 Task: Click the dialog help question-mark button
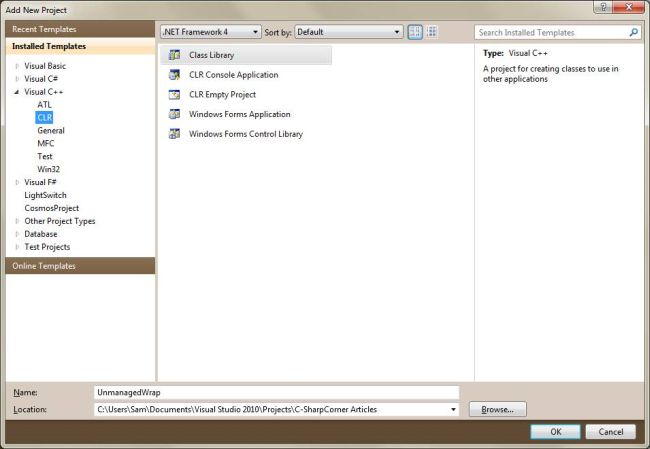tap(603, 7)
